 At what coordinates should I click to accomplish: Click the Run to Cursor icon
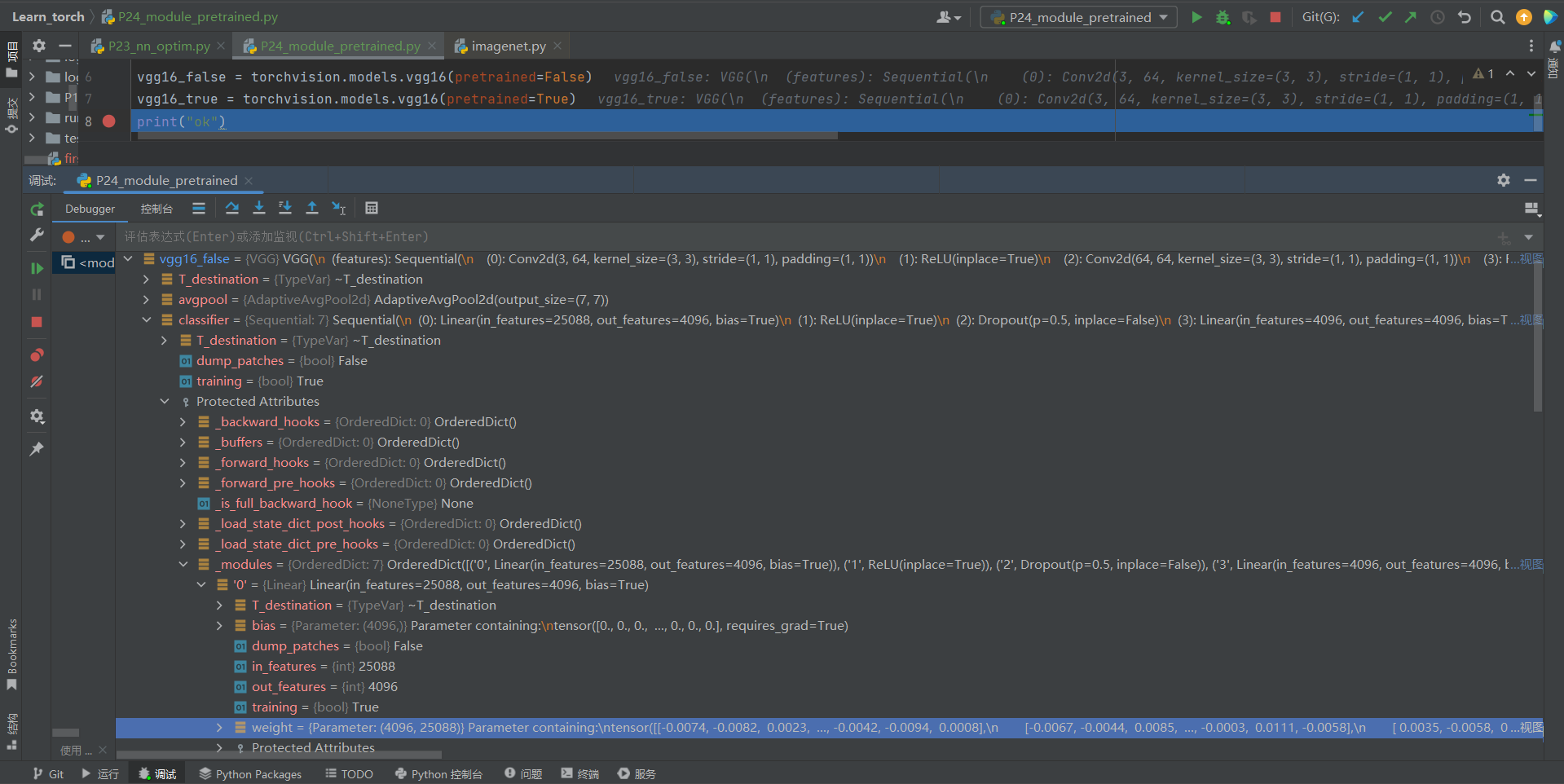(x=339, y=208)
